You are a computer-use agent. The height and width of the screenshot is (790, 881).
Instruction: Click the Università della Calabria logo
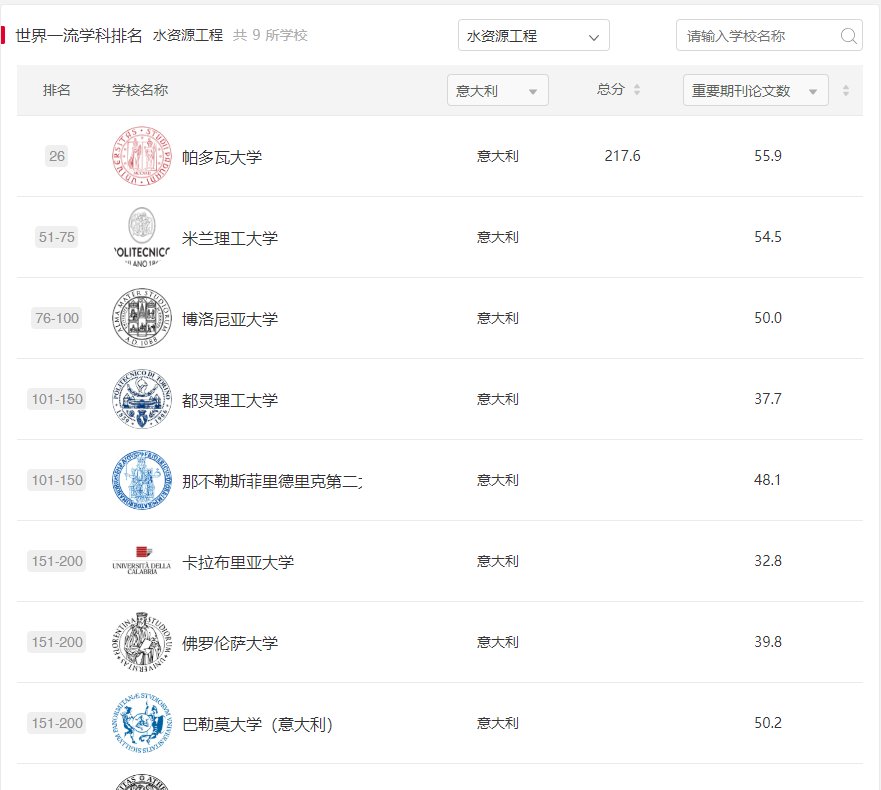[141, 561]
